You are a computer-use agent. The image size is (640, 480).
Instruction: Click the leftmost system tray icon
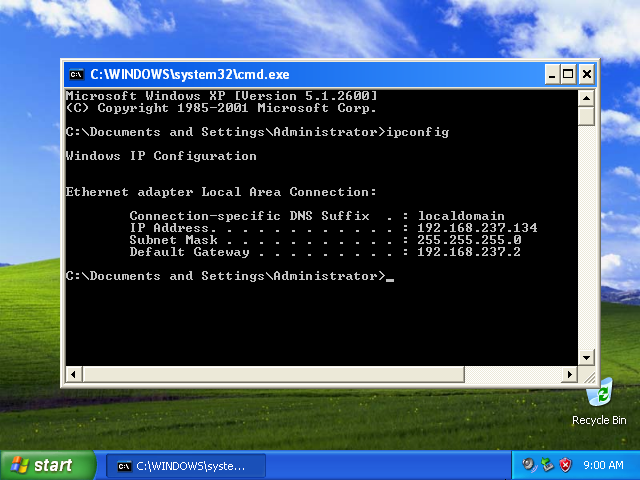(529, 465)
